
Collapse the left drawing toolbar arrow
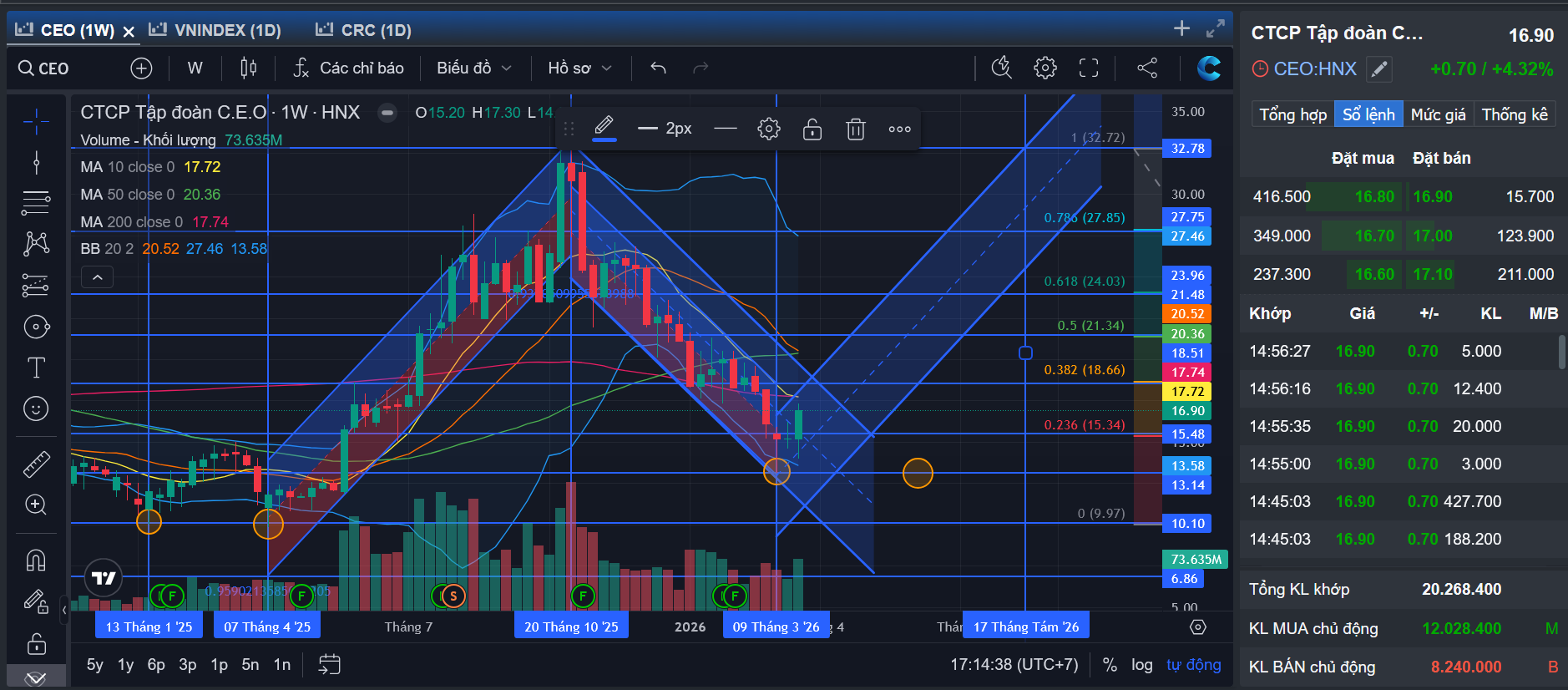[64, 610]
